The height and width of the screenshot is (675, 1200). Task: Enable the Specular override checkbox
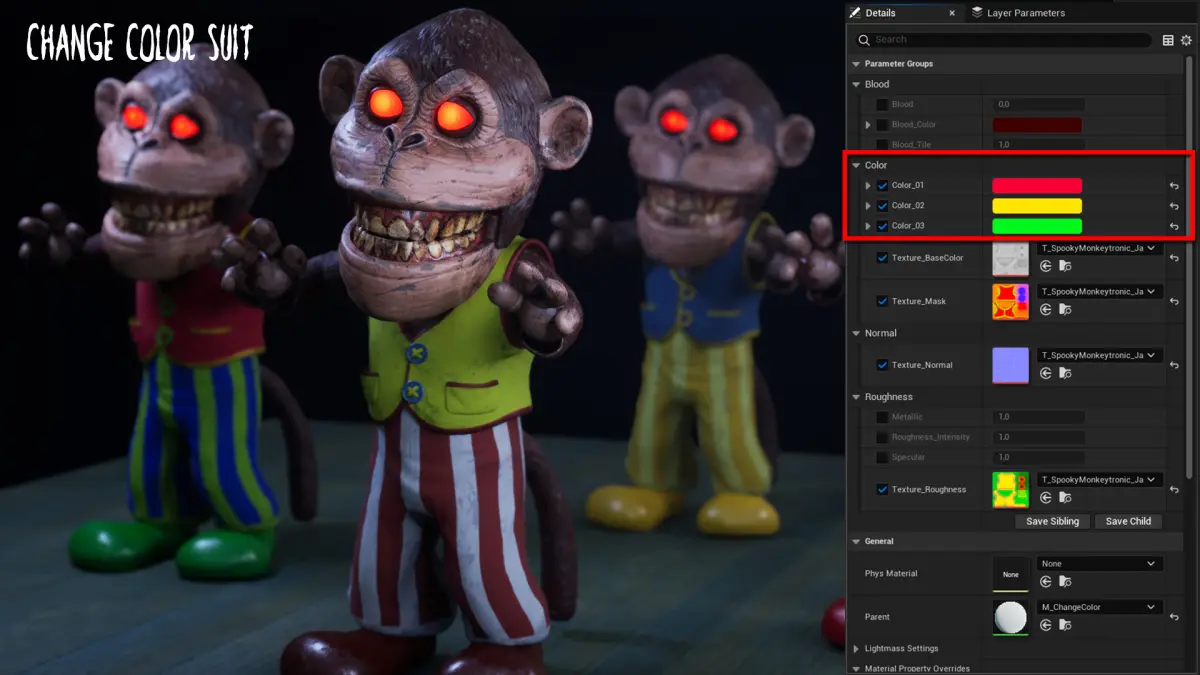(882, 457)
